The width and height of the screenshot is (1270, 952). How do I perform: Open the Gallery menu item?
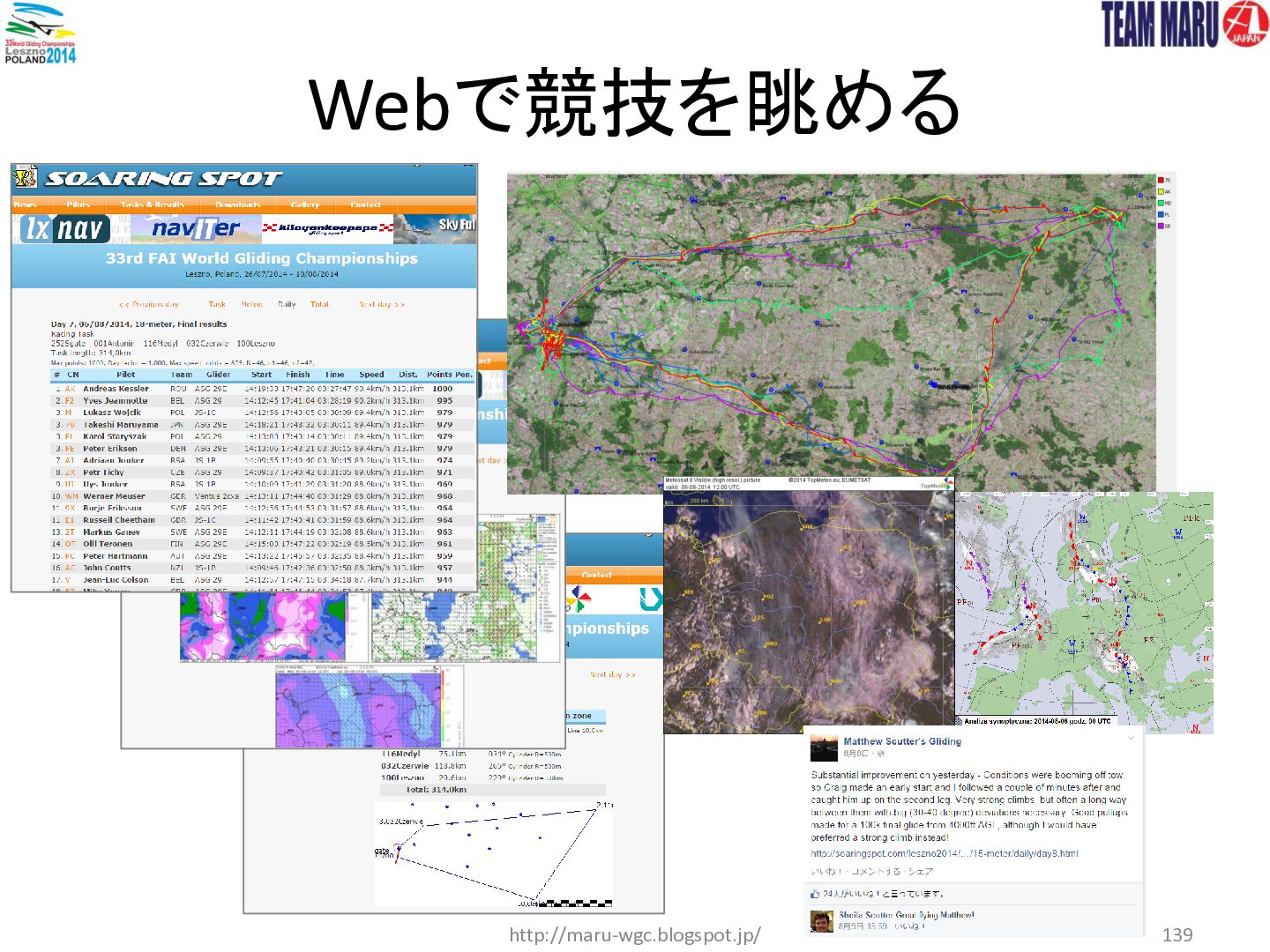305,205
